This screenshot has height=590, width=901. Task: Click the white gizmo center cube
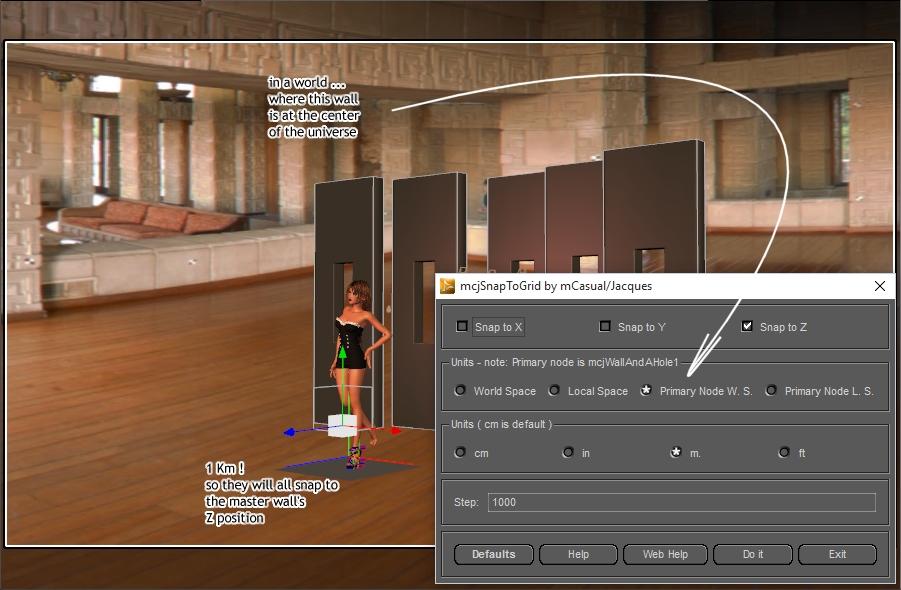point(342,426)
